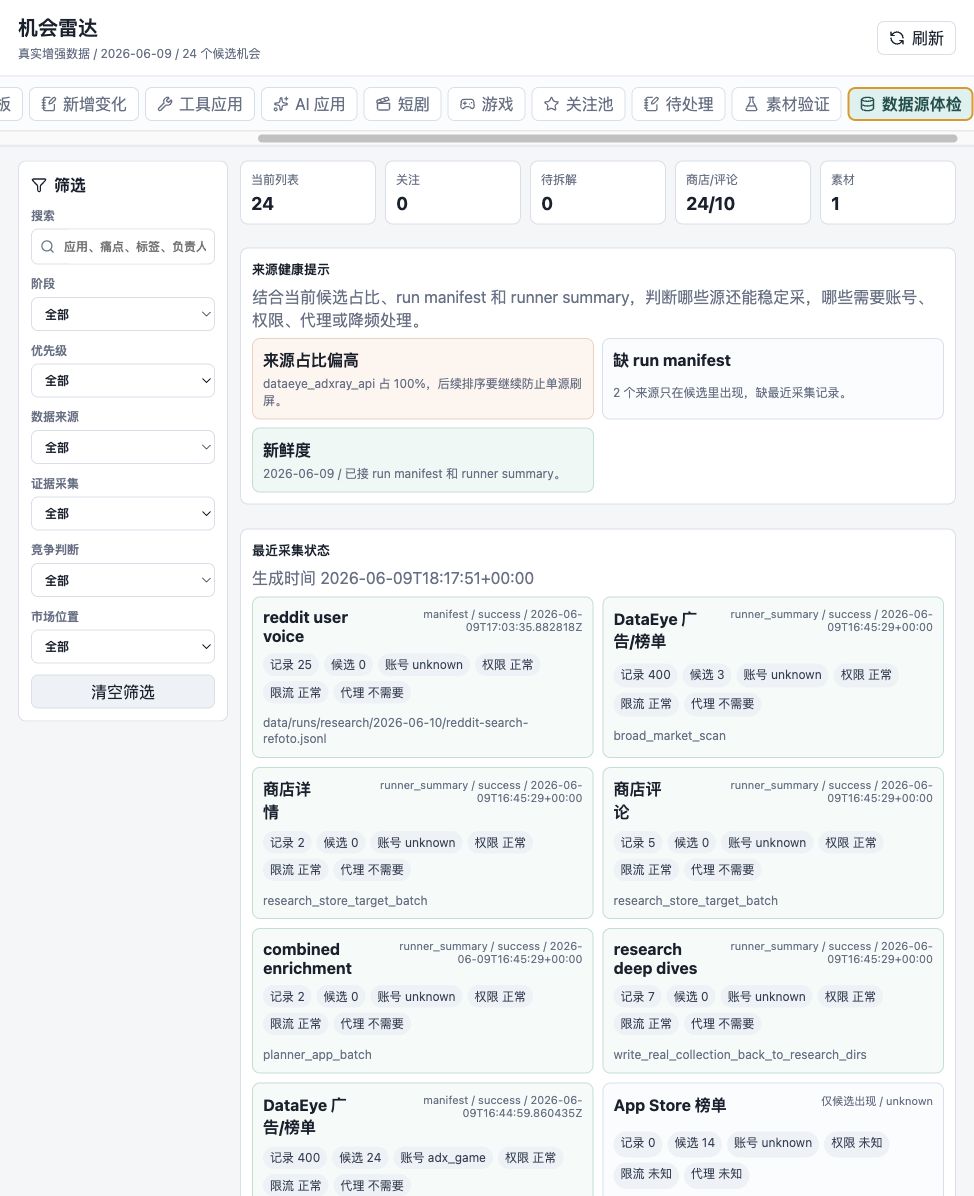Click the research deep dives heading
974x1196 pixels.
(x=655, y=959)
